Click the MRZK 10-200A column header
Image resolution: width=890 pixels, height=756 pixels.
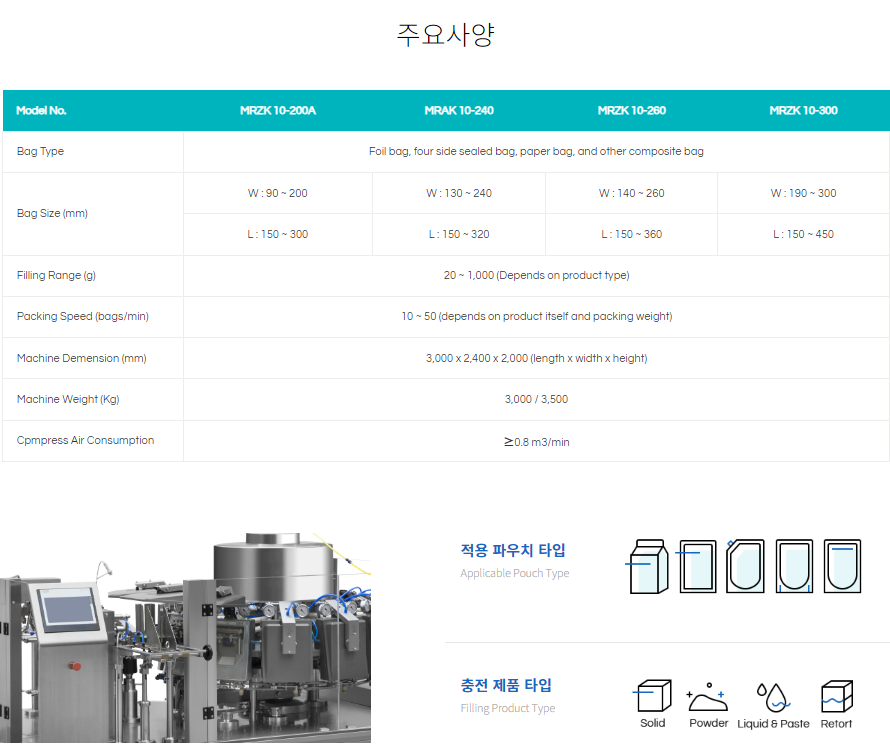pyautogui.click(x=278, y=111)
